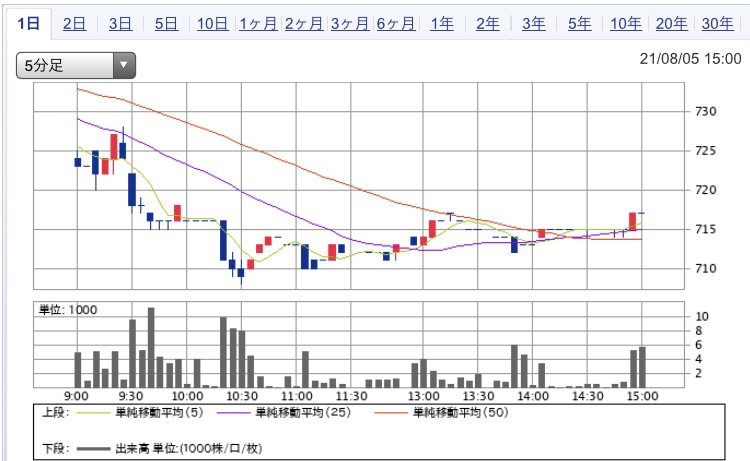
Task: Click the 9:30 time axis label
Action: pos(131,396)
